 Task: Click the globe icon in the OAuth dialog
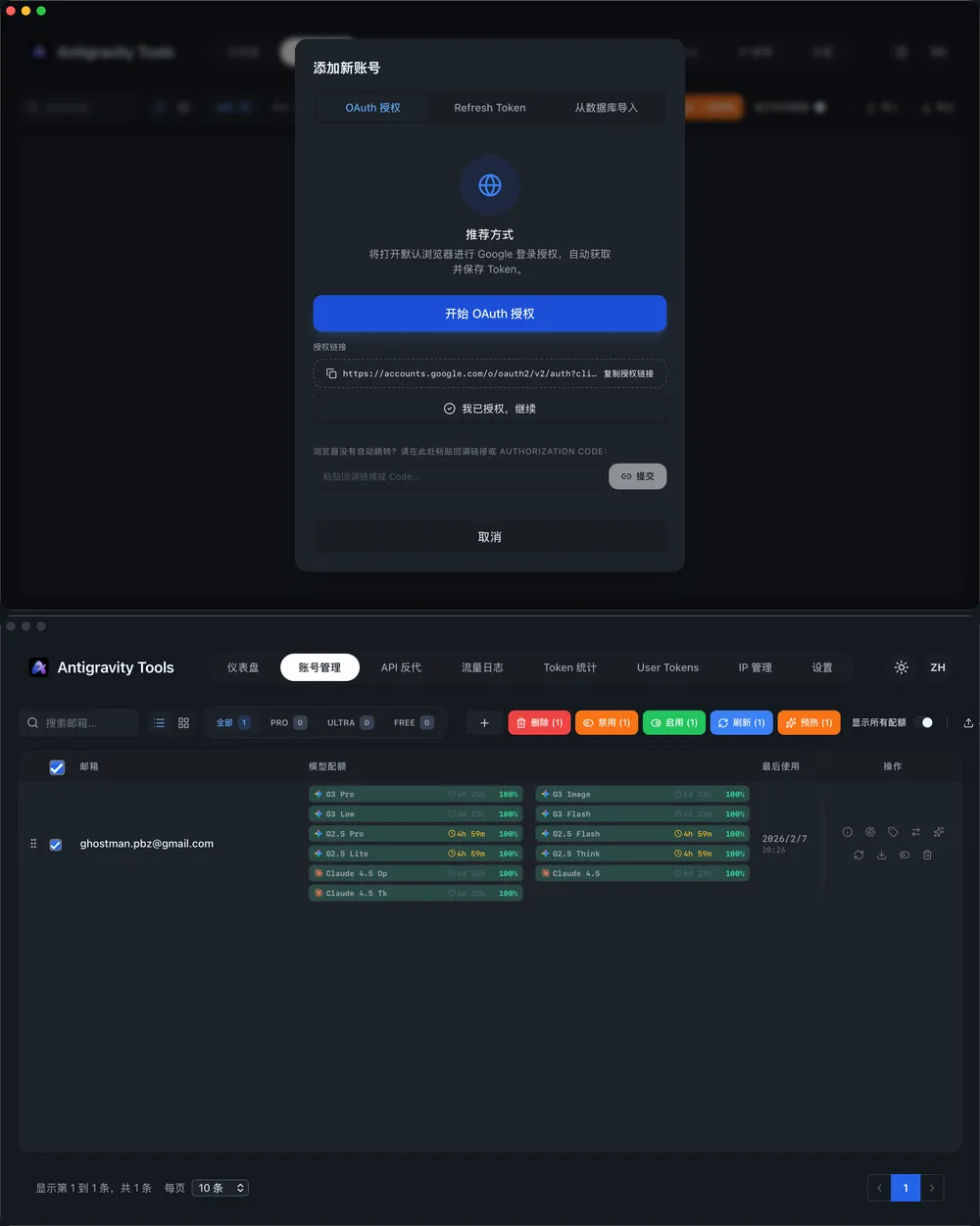pyautogui.click(x=490, y=185)
